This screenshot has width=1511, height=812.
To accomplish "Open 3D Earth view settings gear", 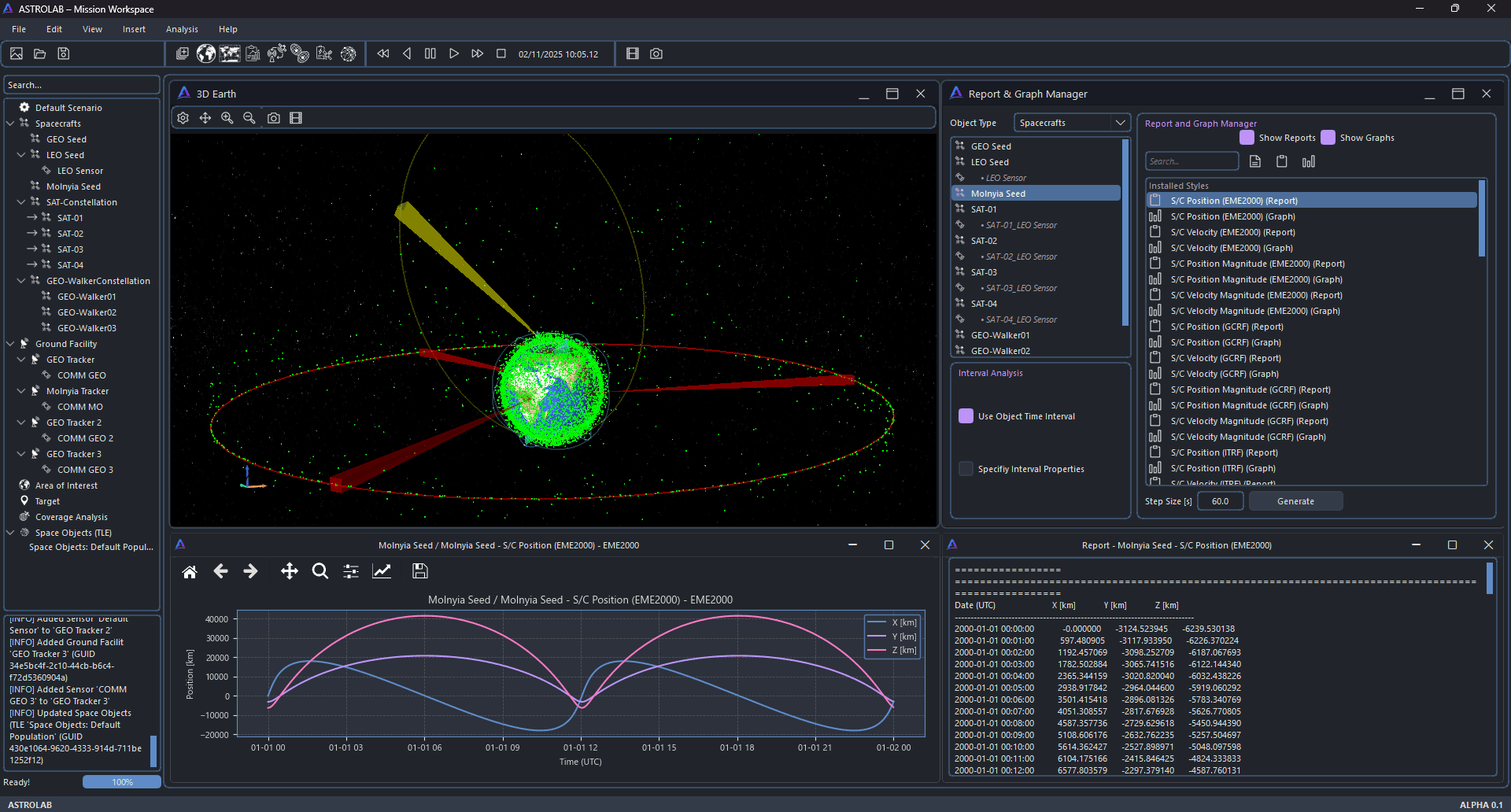I will click(x=183, y=118).
